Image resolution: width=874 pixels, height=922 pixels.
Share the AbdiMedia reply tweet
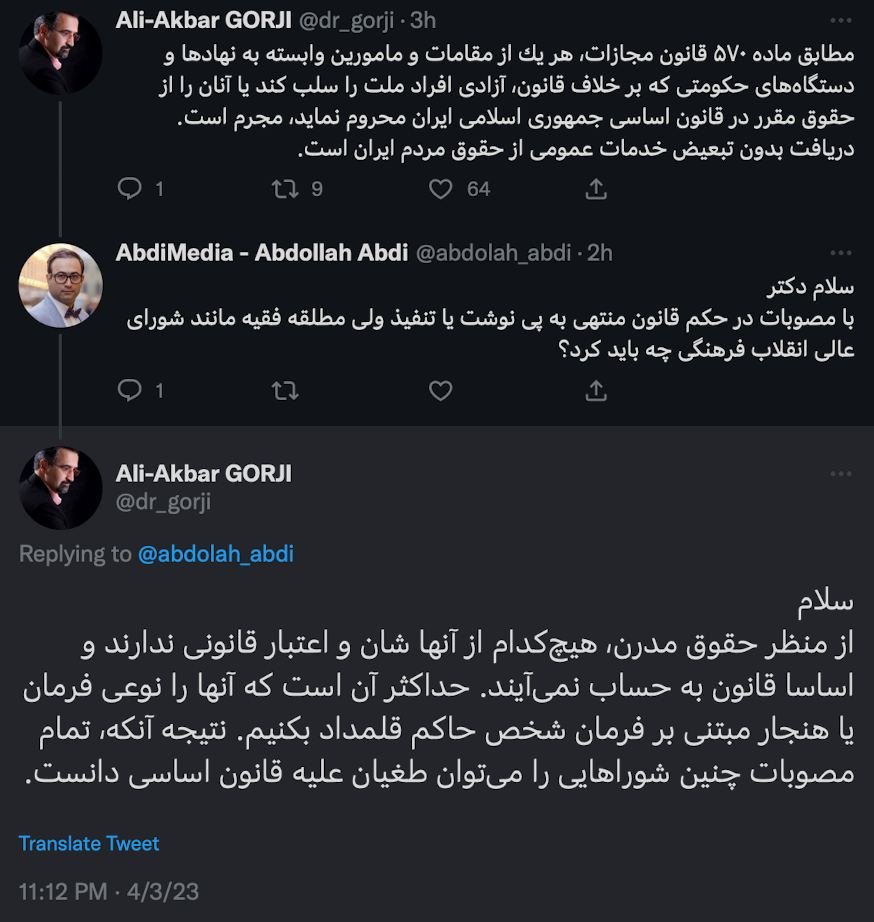[596, 390]
